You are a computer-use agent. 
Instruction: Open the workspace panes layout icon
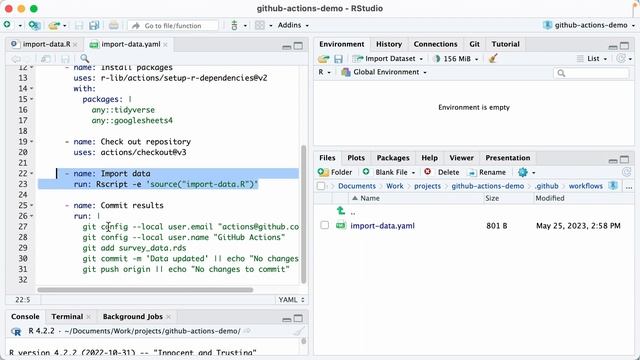[x=260, y=25]
